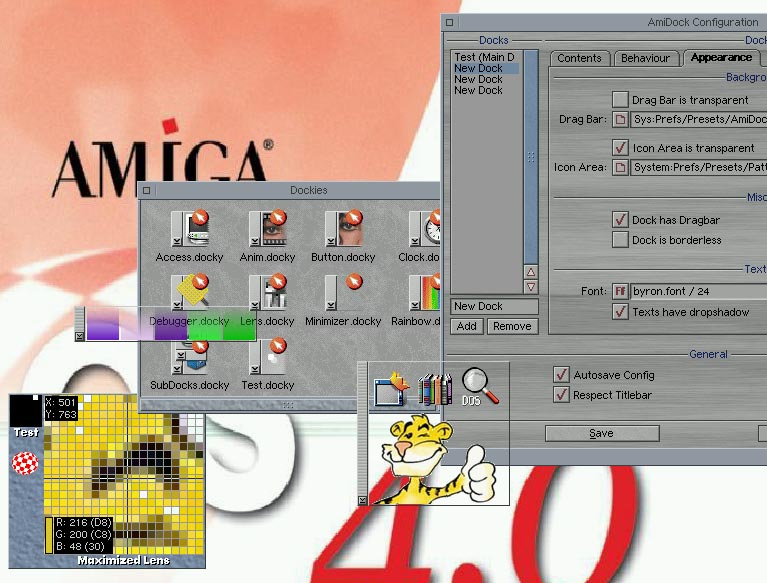Click the DOS magnifying glass dock icon

coord(480,387)
